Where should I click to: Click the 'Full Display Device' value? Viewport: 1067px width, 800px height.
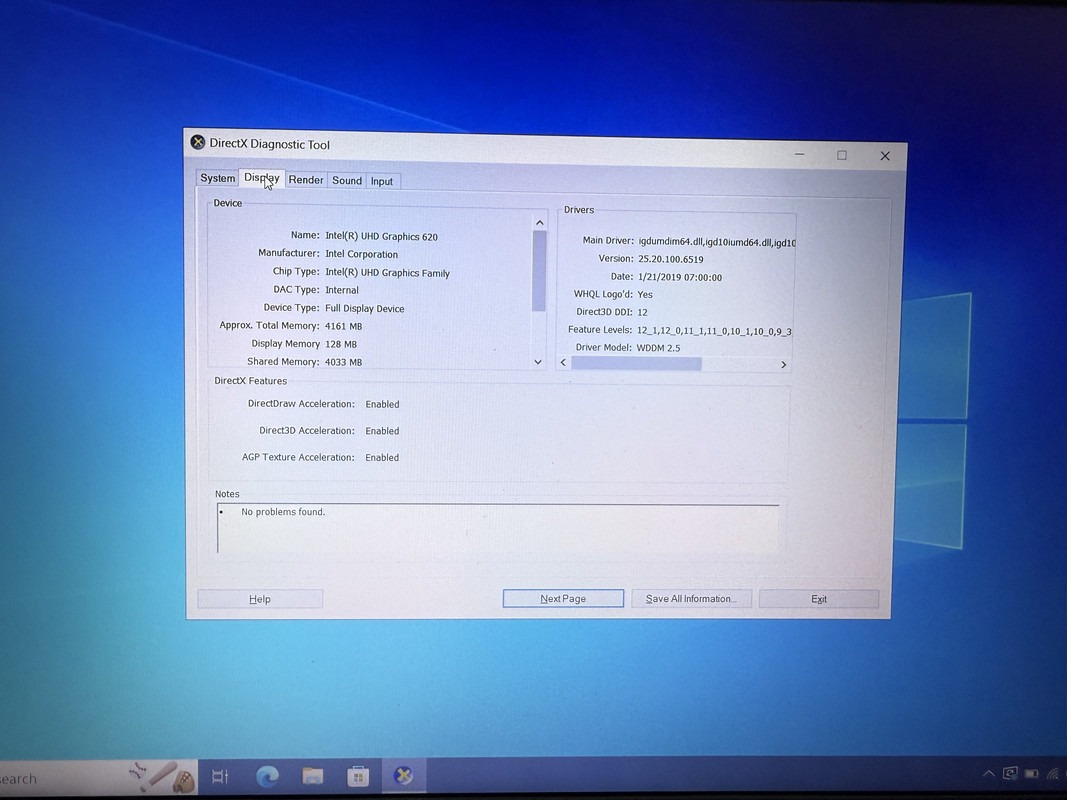coord(365,309)
